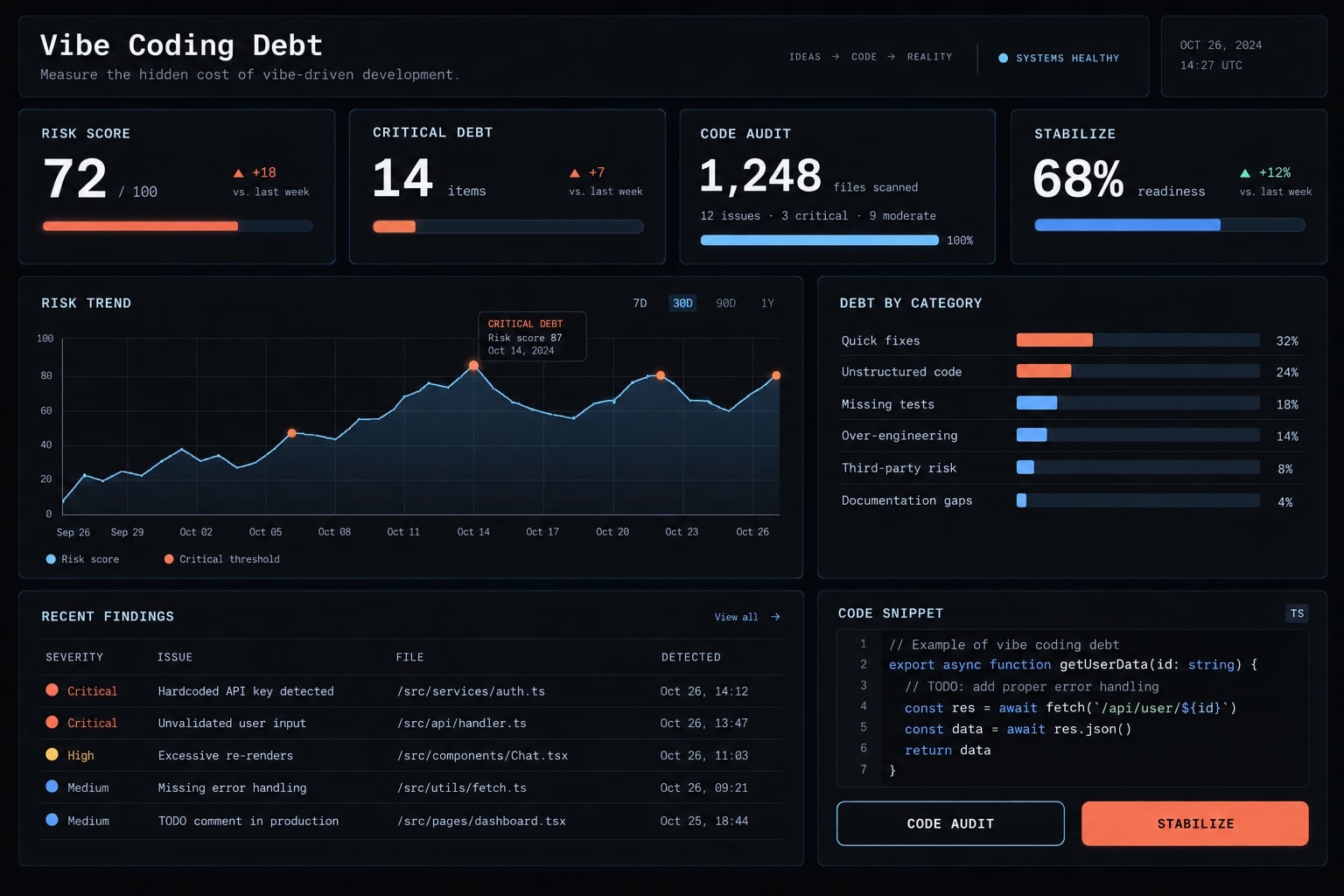Sort by the DETECTED column header
The image size is (1344, 896).
click(691, 657)
